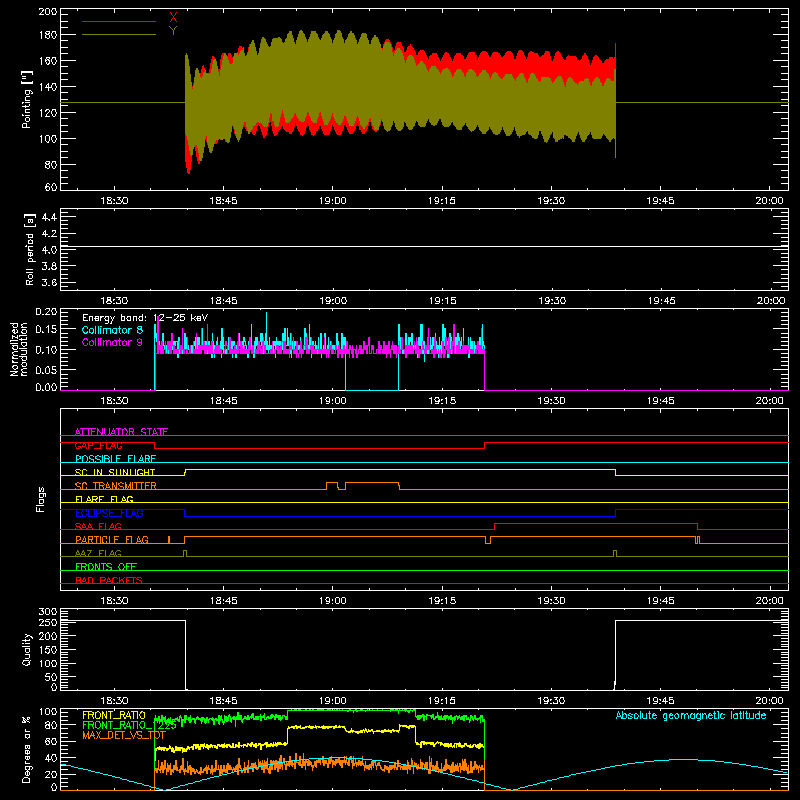Image resolution: width=800 pixels, height=800 pixels.
Task: Click the 'Degrees or %' axis title
Action: (27, 750)
